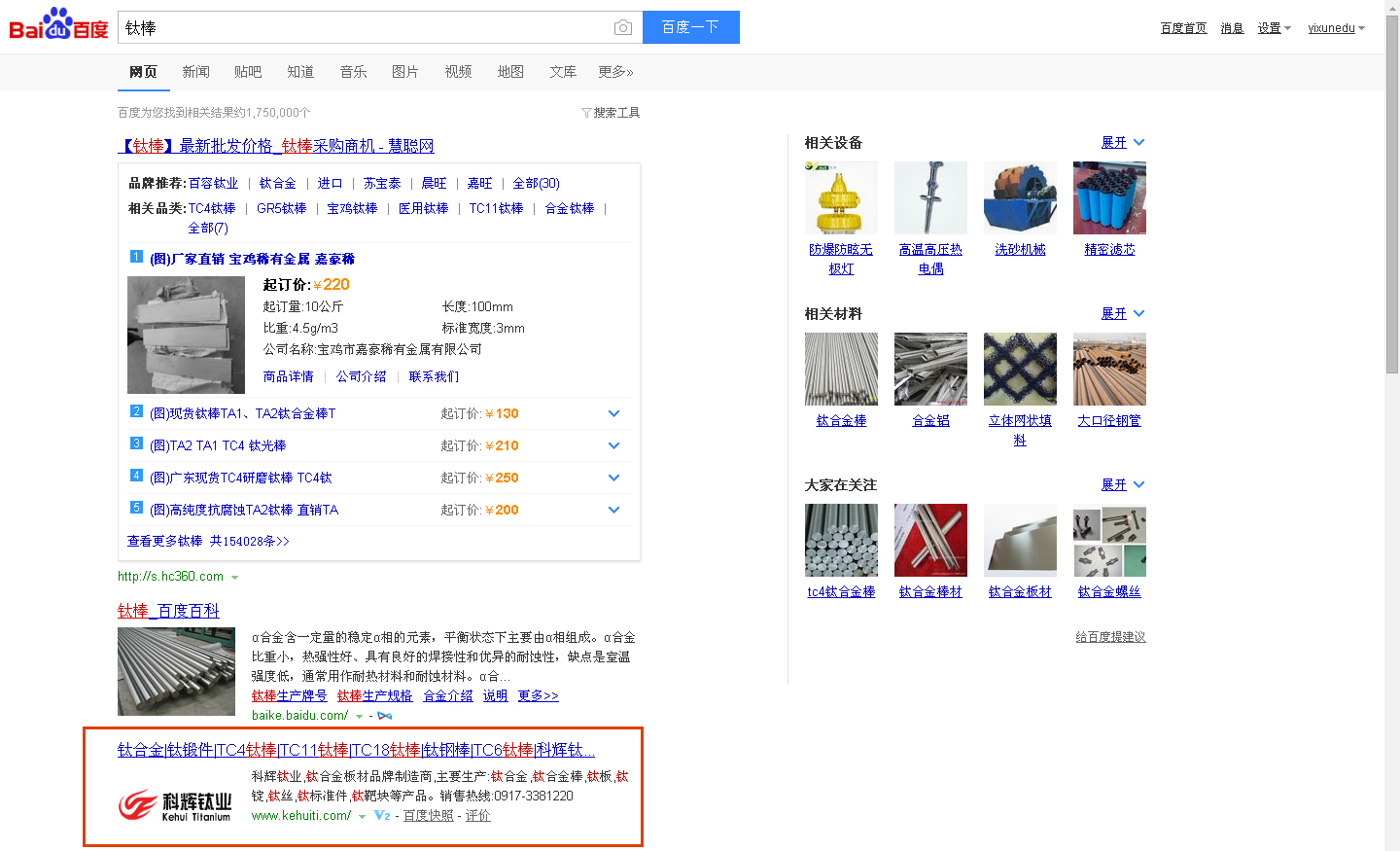The height and width of the screenshot is (851, 1400).
Task: Expand listing TA2 TA1 TC4 钛光棒 arrow
Action: pos(613,445)
